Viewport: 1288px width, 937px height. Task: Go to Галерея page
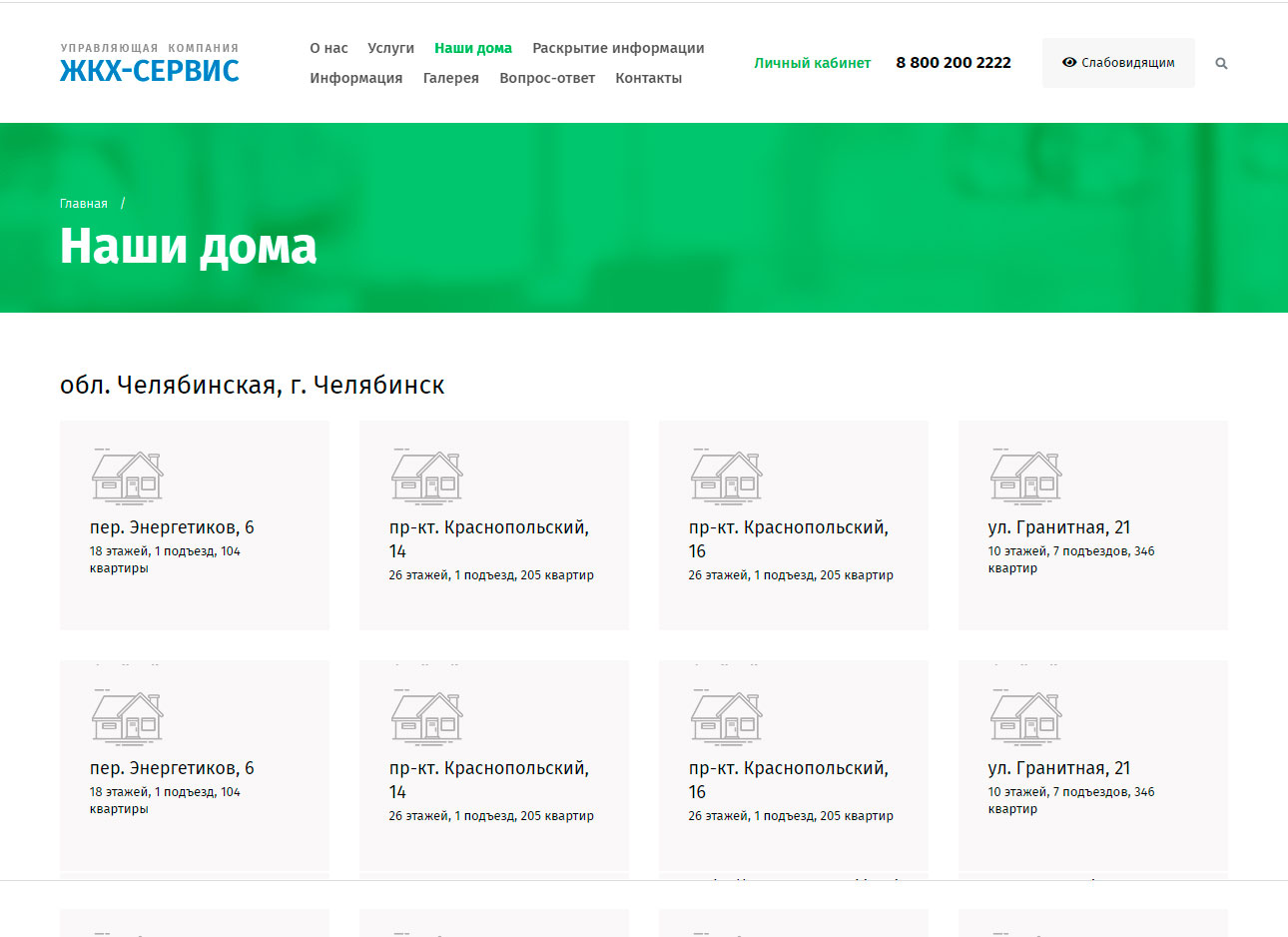[x=450, y=78]
